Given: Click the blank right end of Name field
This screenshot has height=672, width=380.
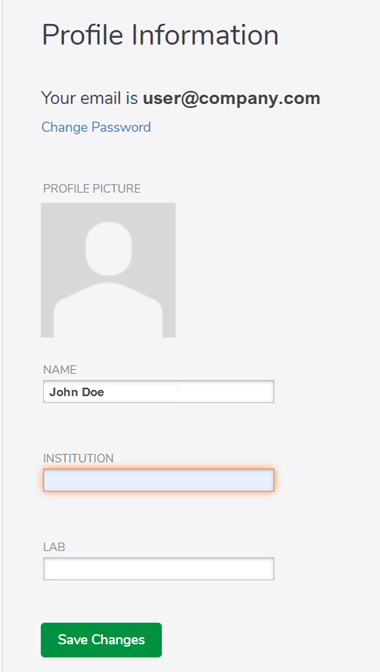Looking at the screenshot, I should click(x=240, y=392).
